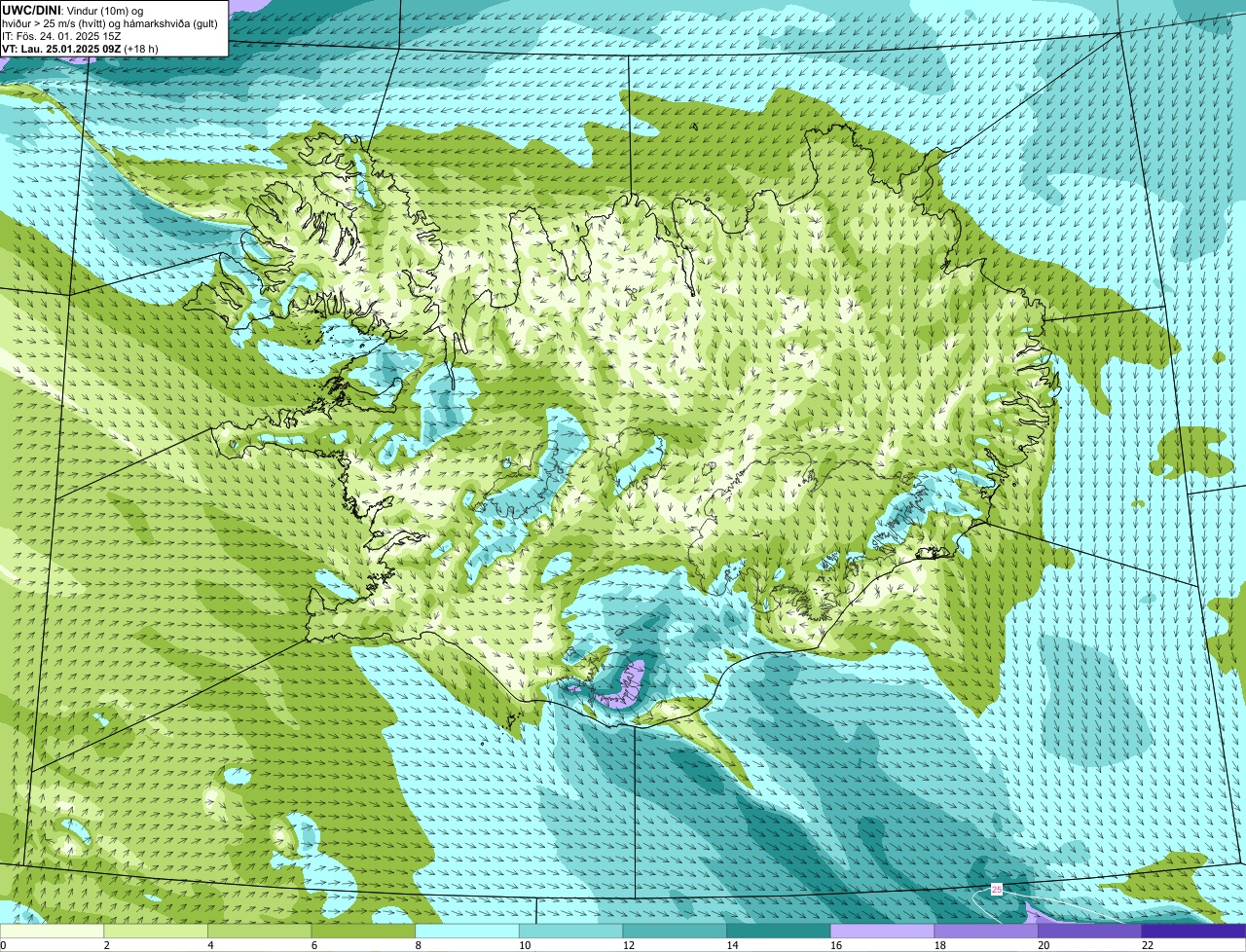Click the '2' scale label

click(x=106, y=945)
